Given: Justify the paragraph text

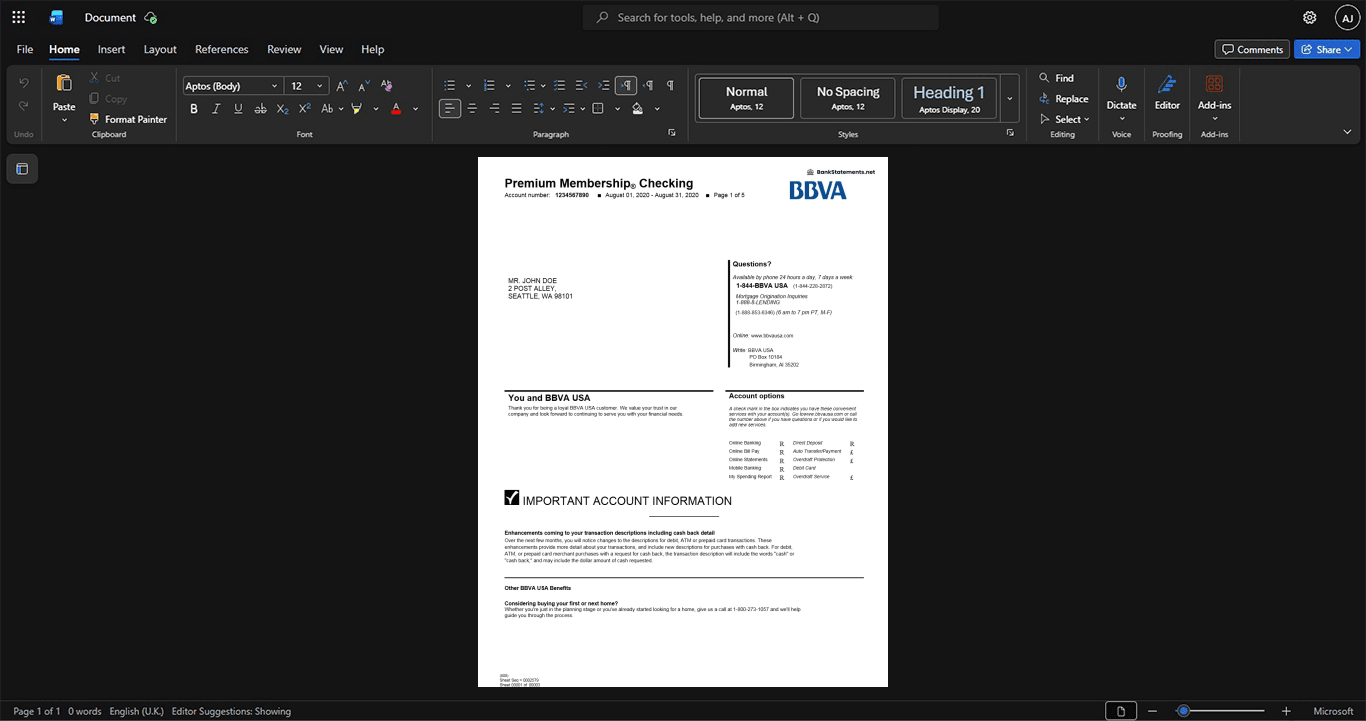Looking at the screenshot, I should click(516, 108).
